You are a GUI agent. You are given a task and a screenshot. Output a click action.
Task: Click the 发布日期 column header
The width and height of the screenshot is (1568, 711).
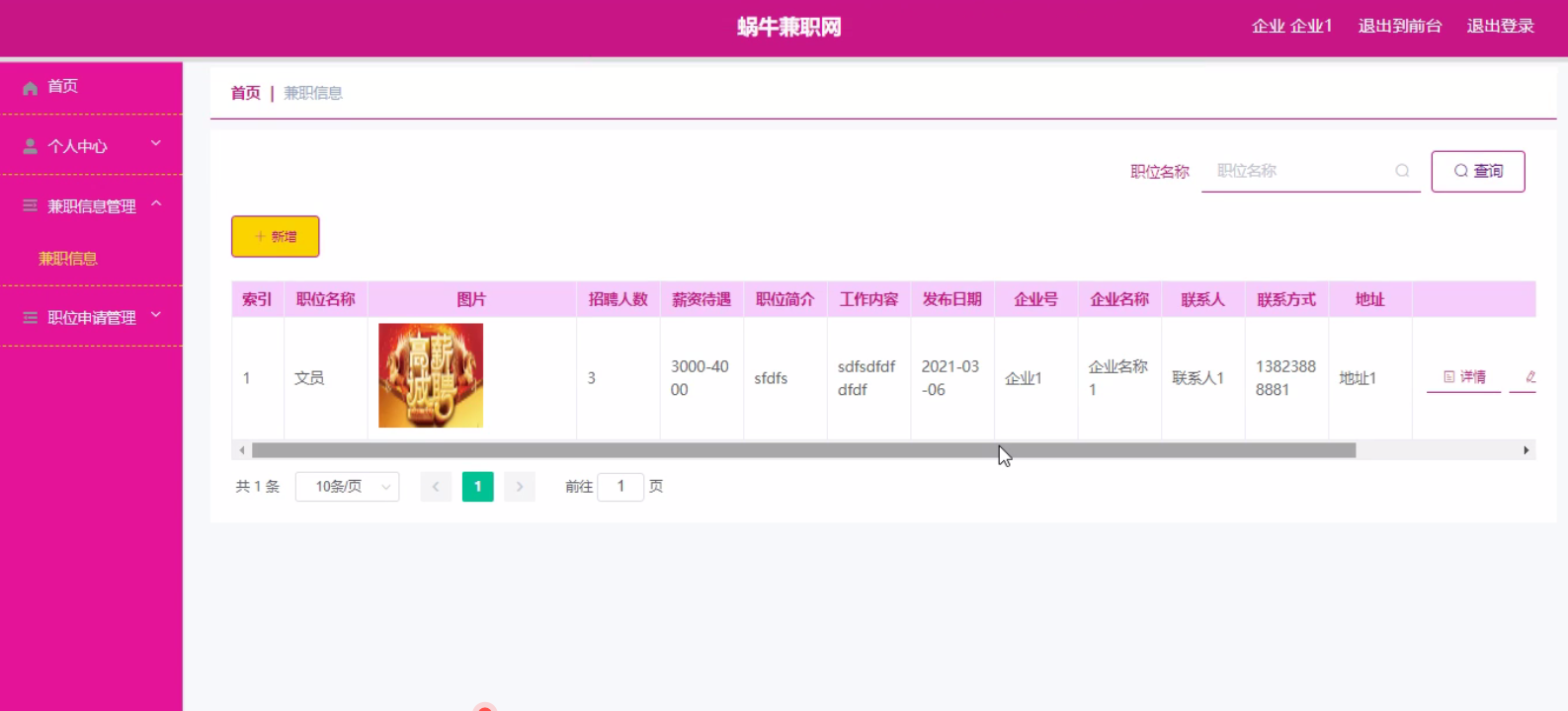[x=952, y=299]
